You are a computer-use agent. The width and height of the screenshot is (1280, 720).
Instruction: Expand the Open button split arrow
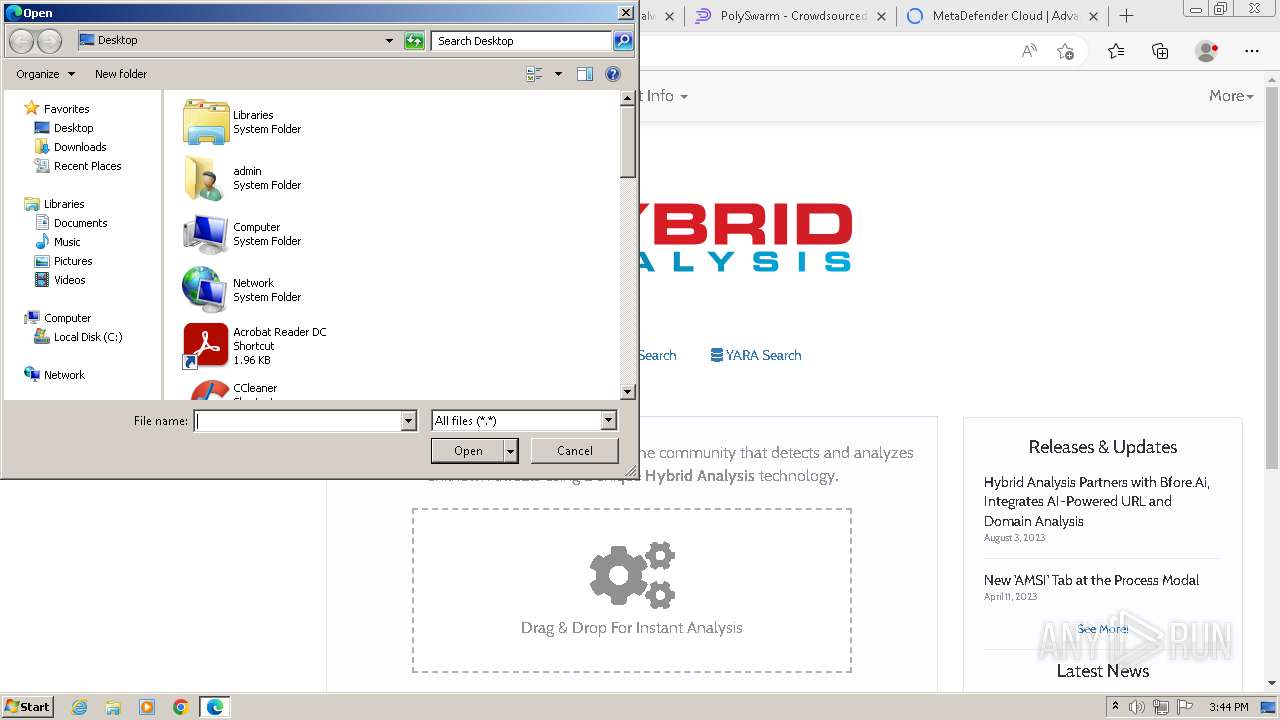tap(511, 451)
